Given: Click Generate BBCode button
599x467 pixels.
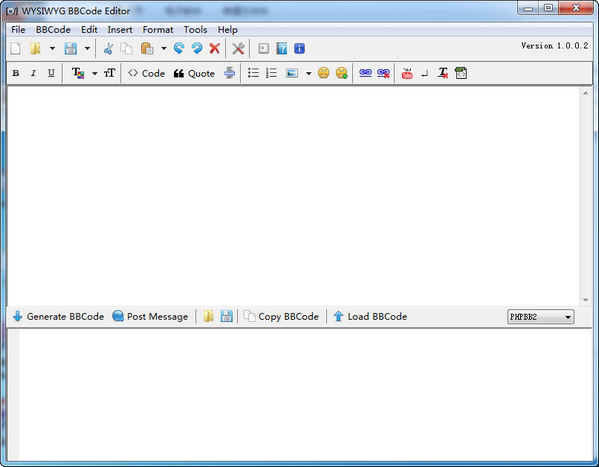Looking at the screenshot, I should 58,316.
